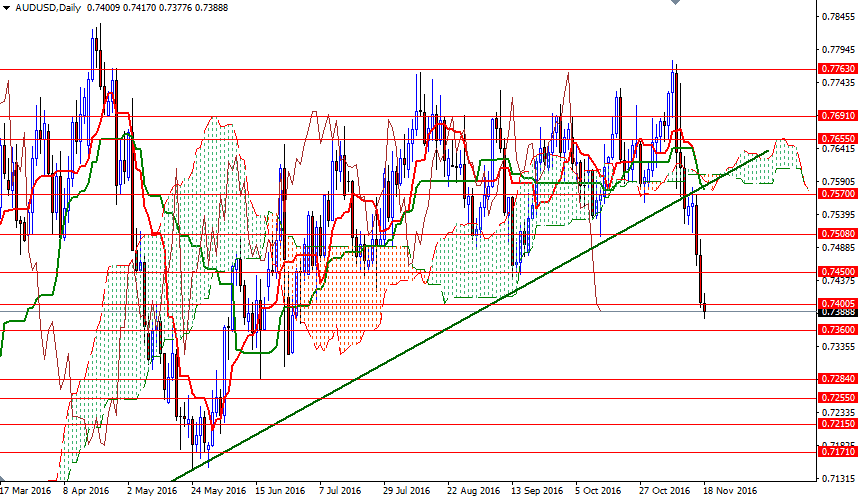Select the red 0.71710 price level label
This screenshot has height=498, width=863.
(x=839, y=452)
